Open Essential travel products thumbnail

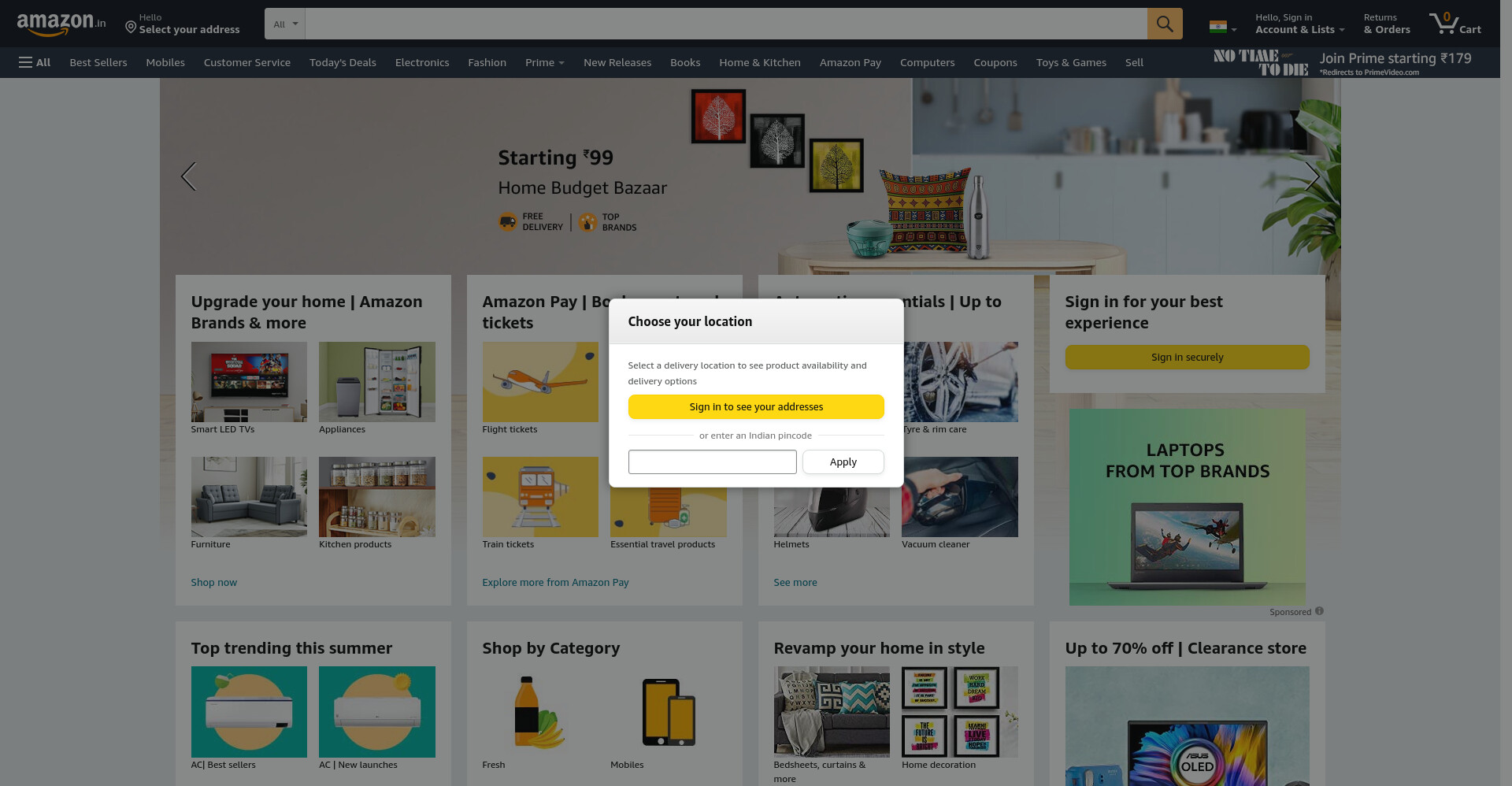tap(669, 512)
